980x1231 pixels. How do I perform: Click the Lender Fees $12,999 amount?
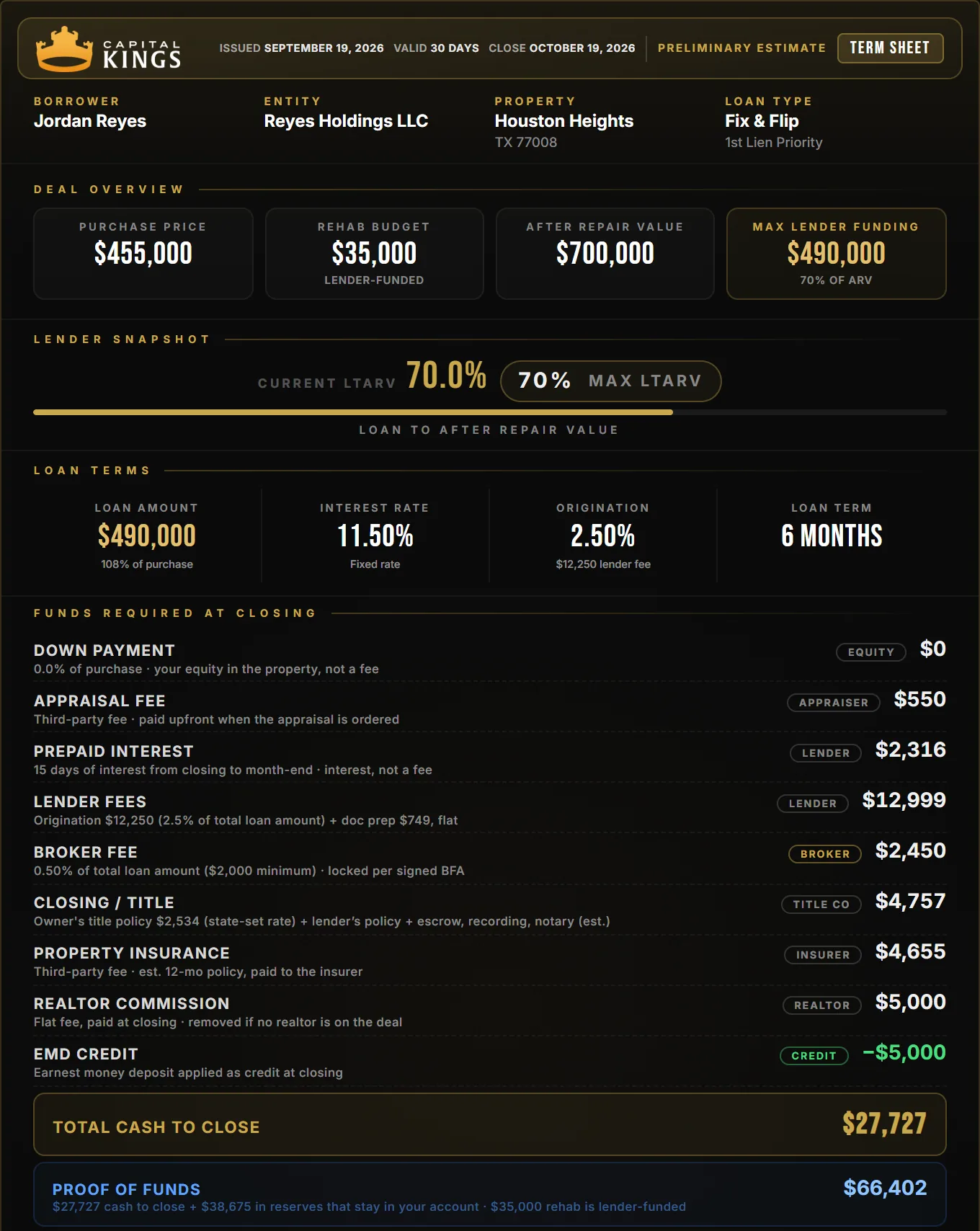tap(904, 800)
